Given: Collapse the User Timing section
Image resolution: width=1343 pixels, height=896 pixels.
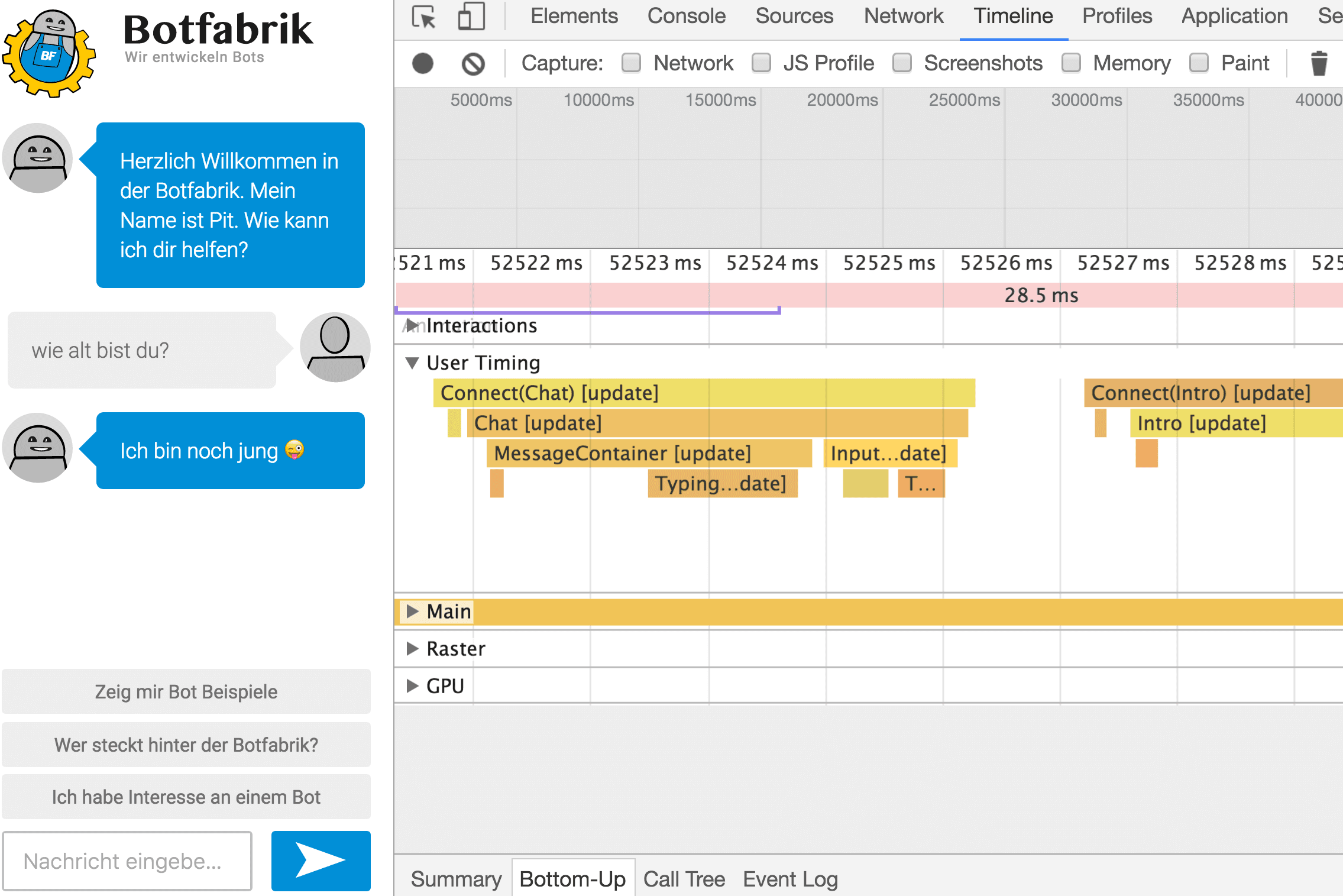Looking at the screenshot, I should [x=412, y=363].
